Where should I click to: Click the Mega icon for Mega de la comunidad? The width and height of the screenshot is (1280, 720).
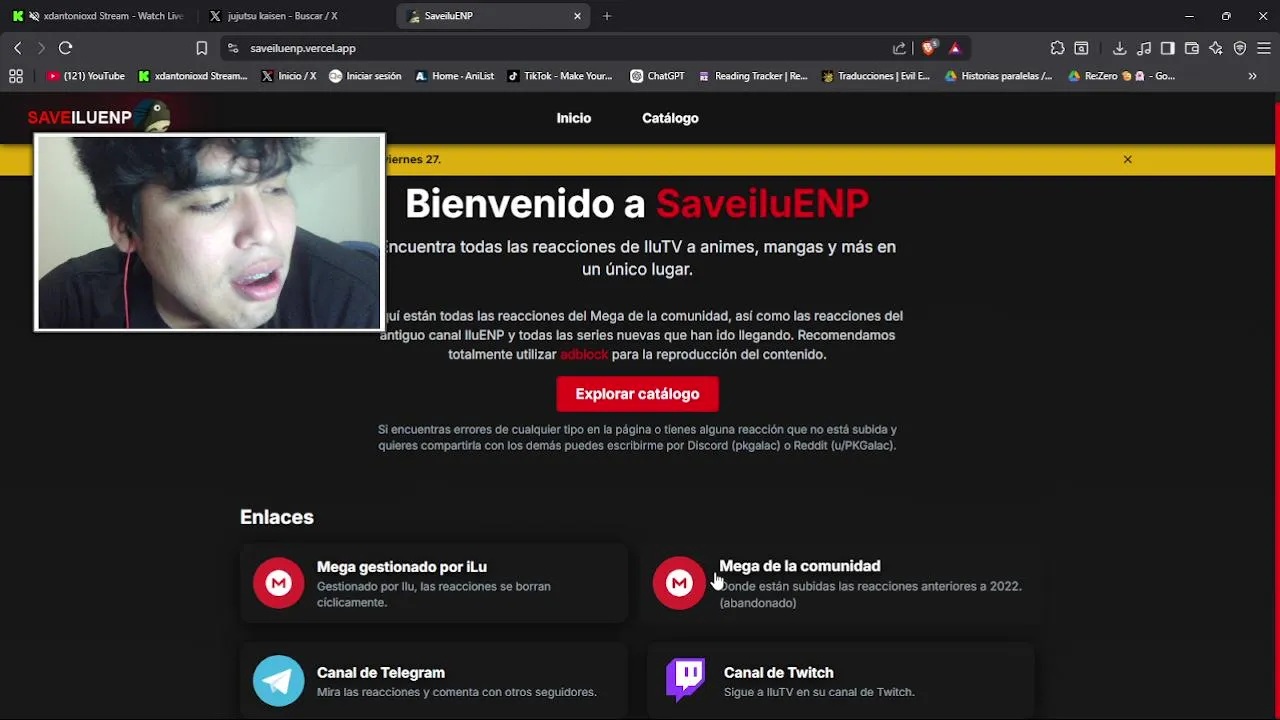tap(680, 583)
